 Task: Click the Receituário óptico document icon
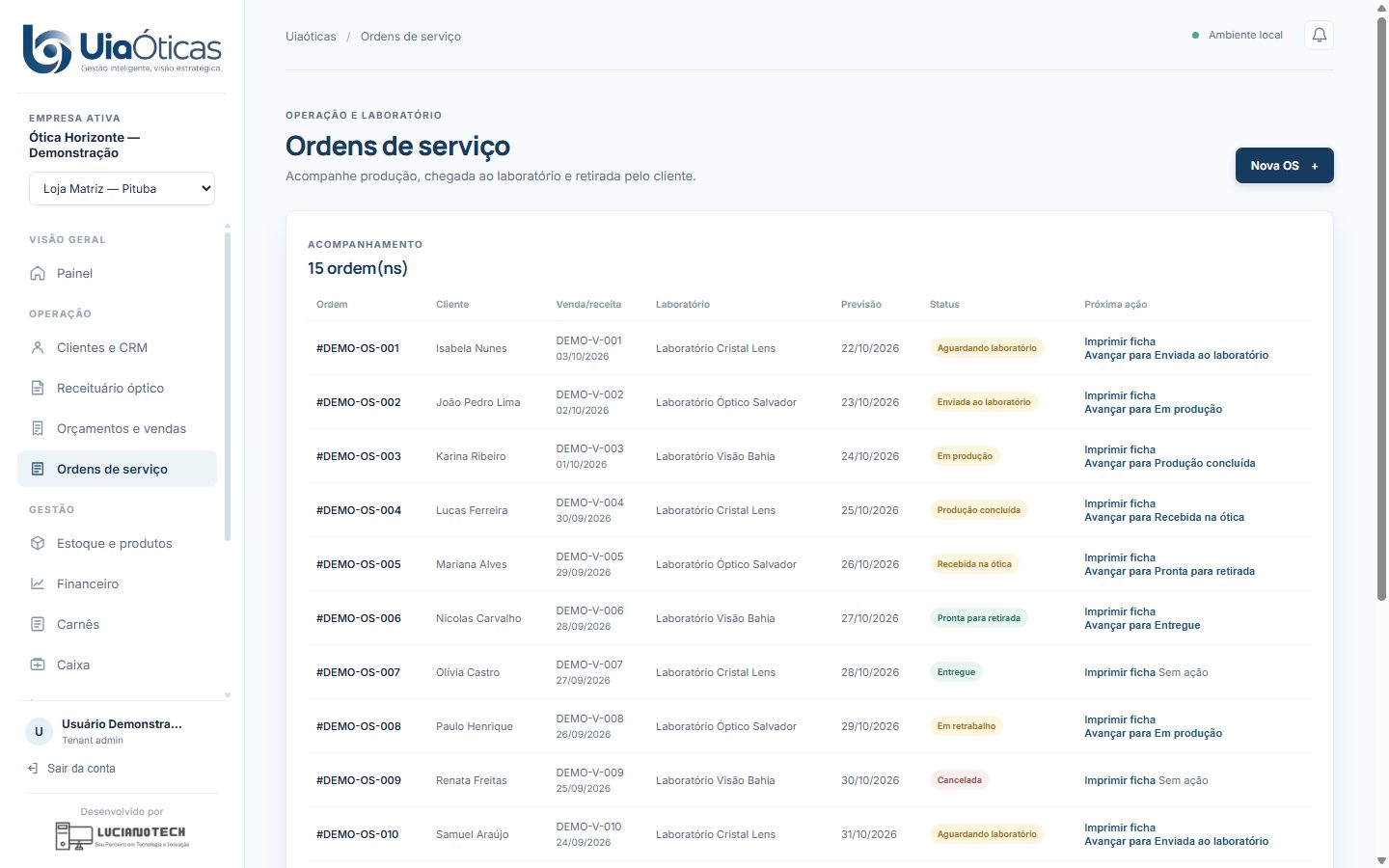click(38, 389)
